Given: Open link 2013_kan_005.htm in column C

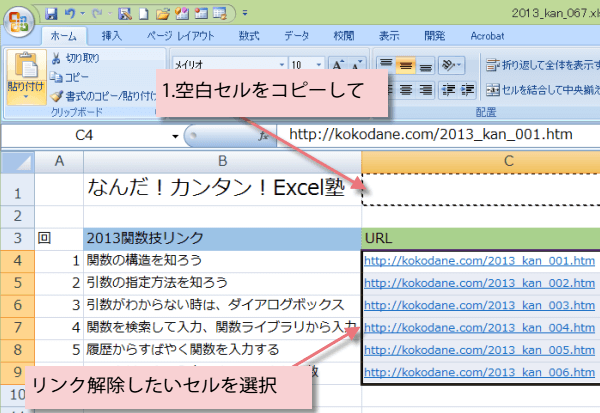Looking at the screenshot, I should [x=479, y=350].
